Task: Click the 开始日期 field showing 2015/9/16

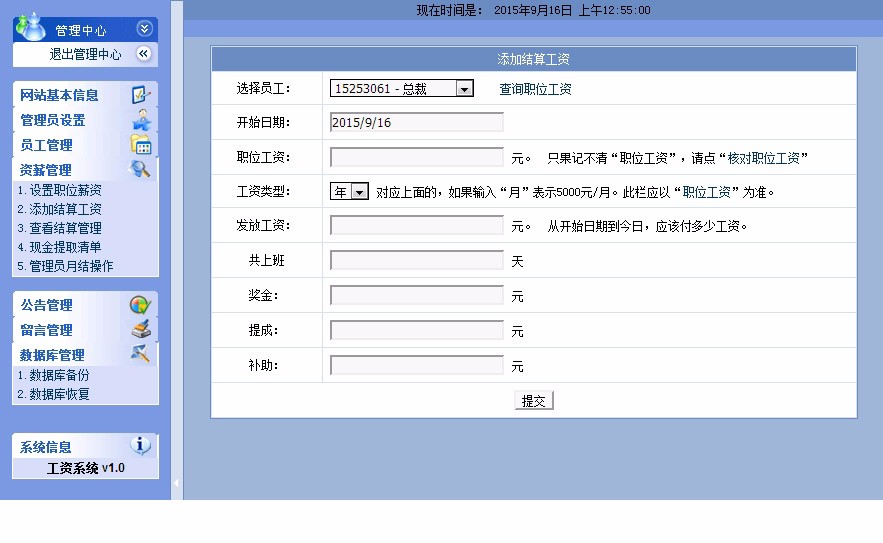Action: pyautogui.click(x=417, y=122)
